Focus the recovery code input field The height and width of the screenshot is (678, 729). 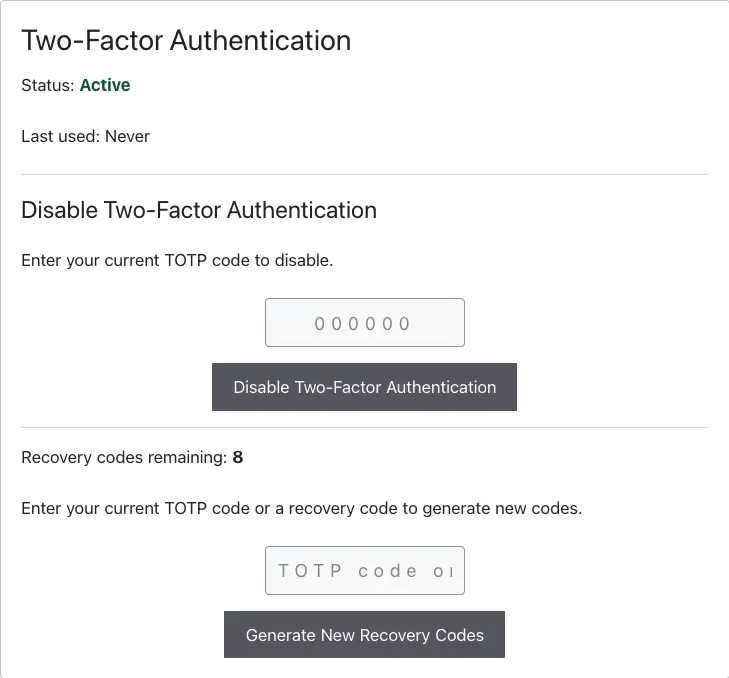[364, 571]
